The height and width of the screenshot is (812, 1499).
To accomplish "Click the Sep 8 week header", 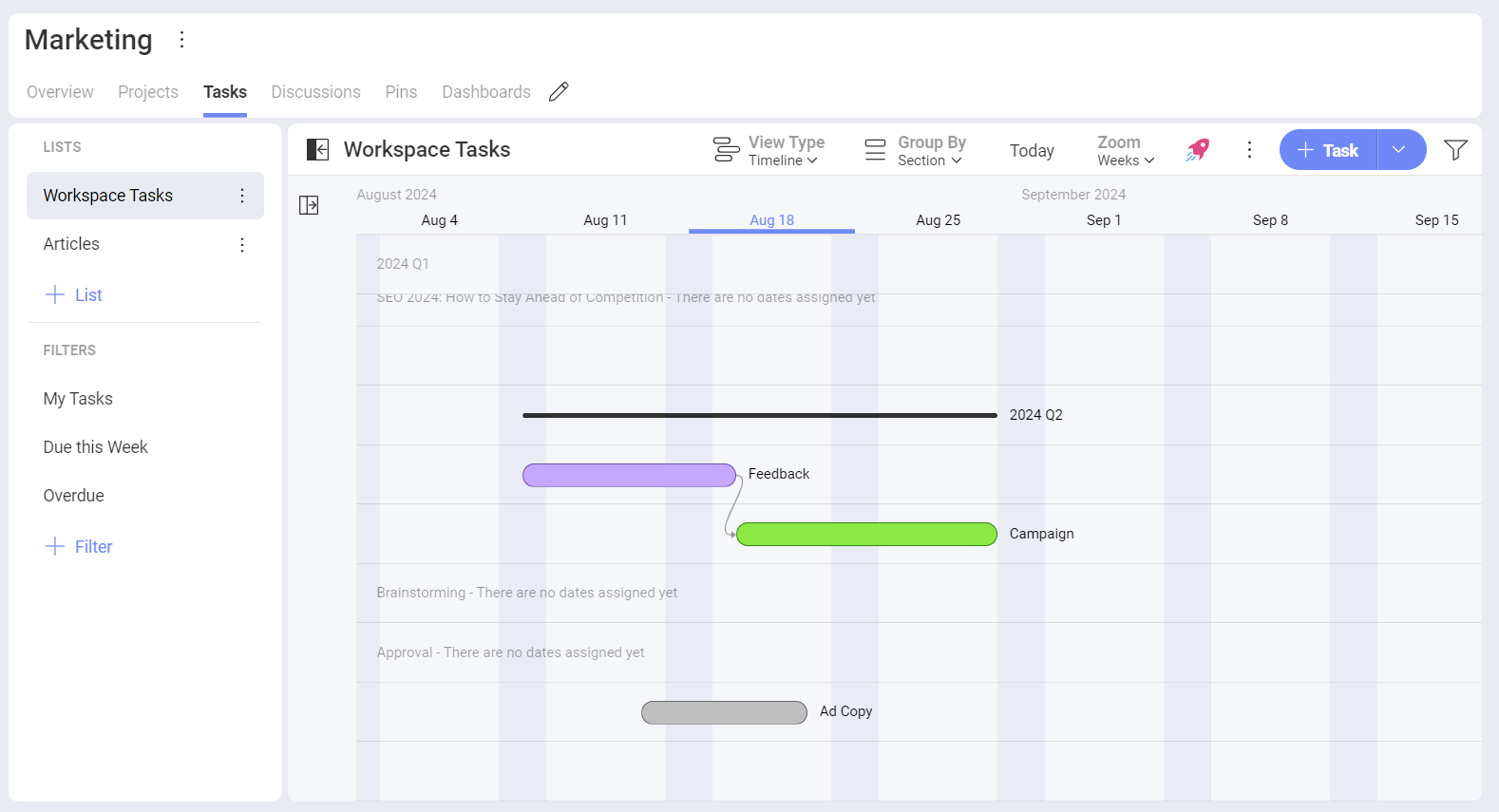I will coord(1270,220).
